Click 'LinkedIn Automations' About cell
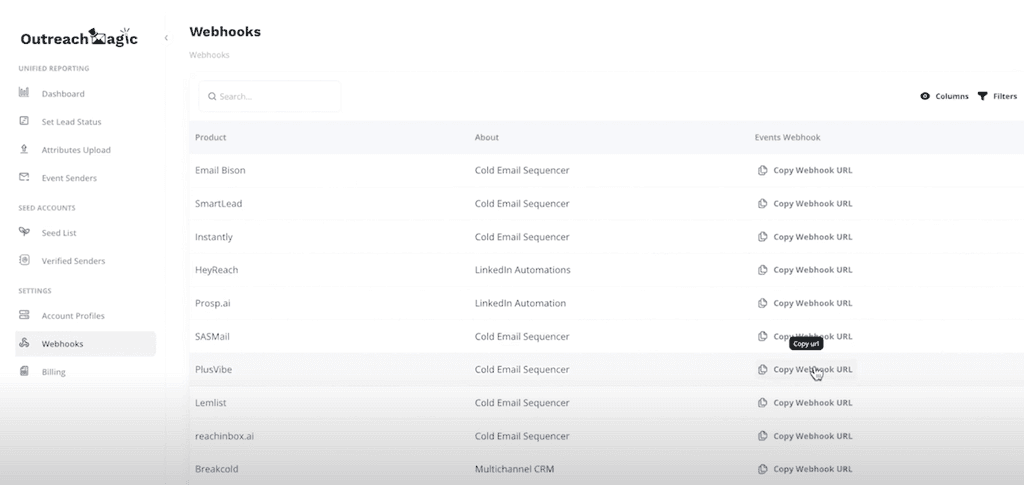 tap(522, 270)
